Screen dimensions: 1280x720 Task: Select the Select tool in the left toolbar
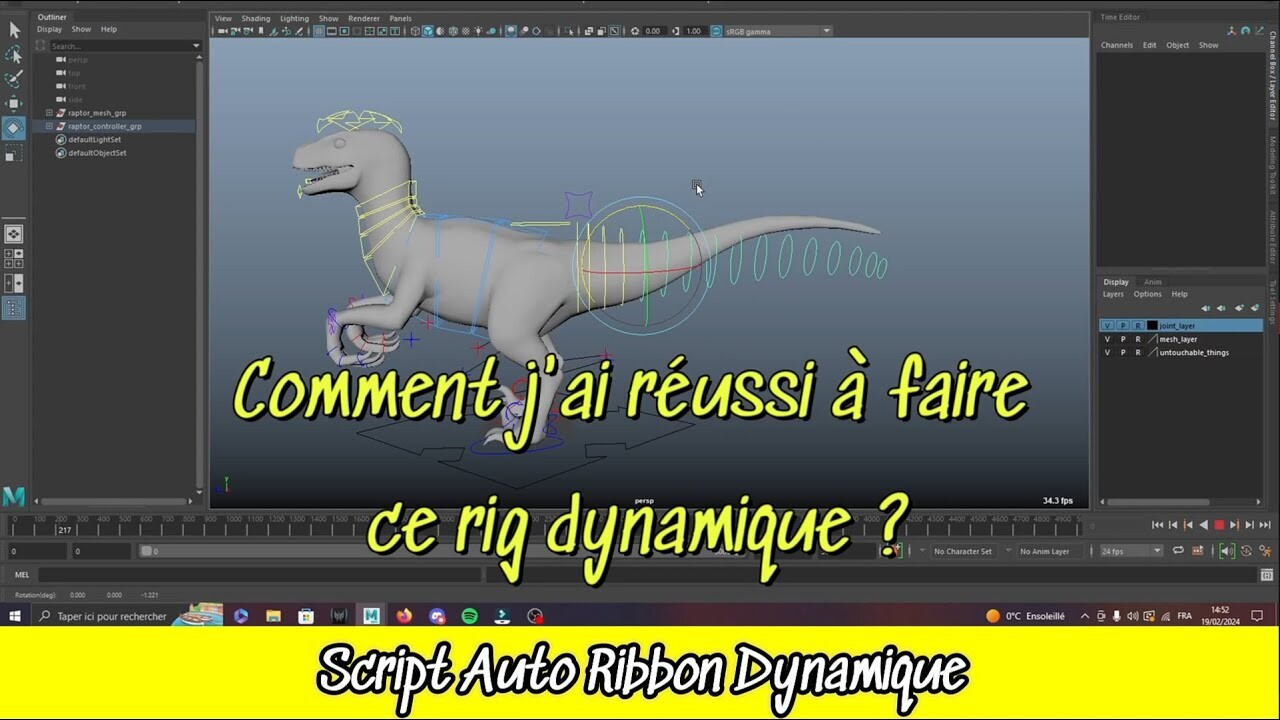[x=14, y=29]
